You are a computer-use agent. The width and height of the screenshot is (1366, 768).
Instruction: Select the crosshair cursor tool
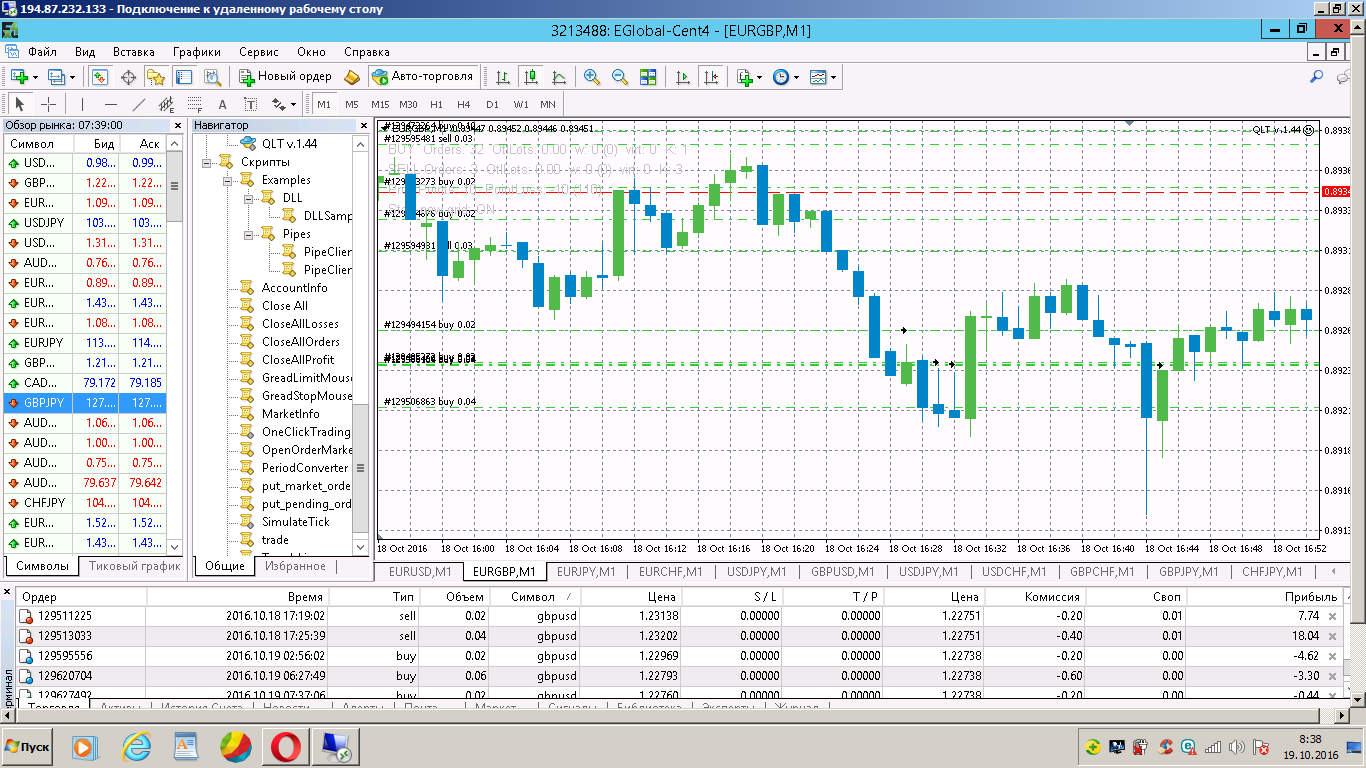coord(48,104)
